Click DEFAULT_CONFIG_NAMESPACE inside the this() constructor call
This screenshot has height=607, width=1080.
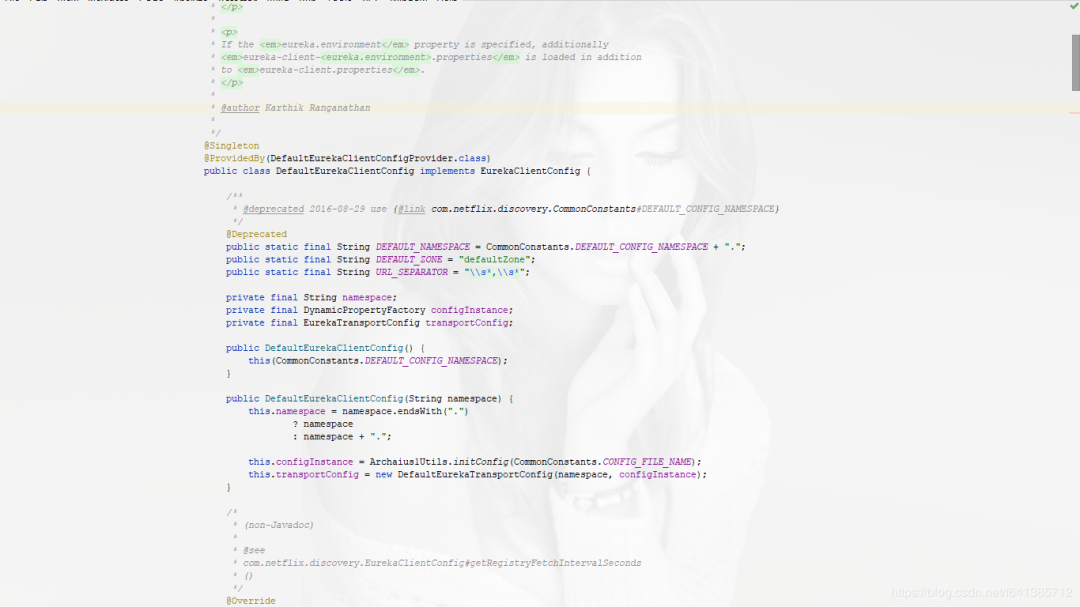click(431, 360)
